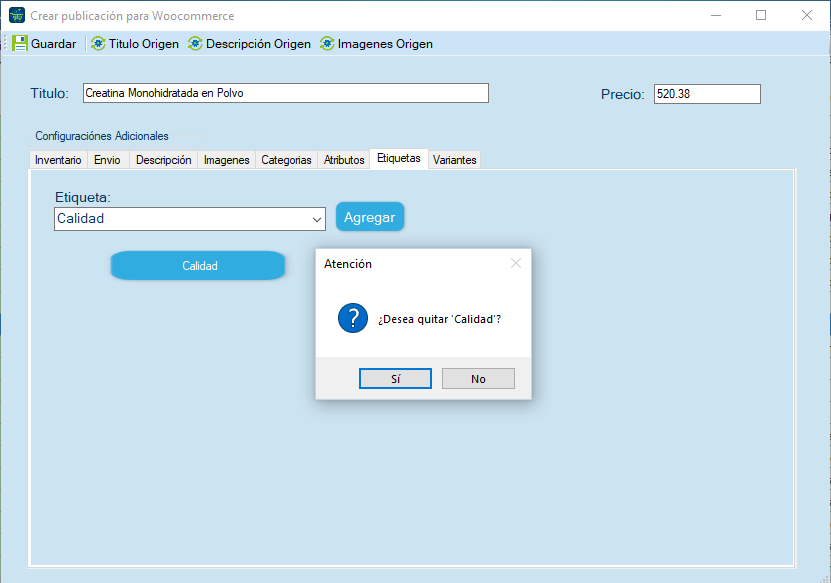
Task: Click the Titulo Origen refresh icon
Action: point(98,43)
